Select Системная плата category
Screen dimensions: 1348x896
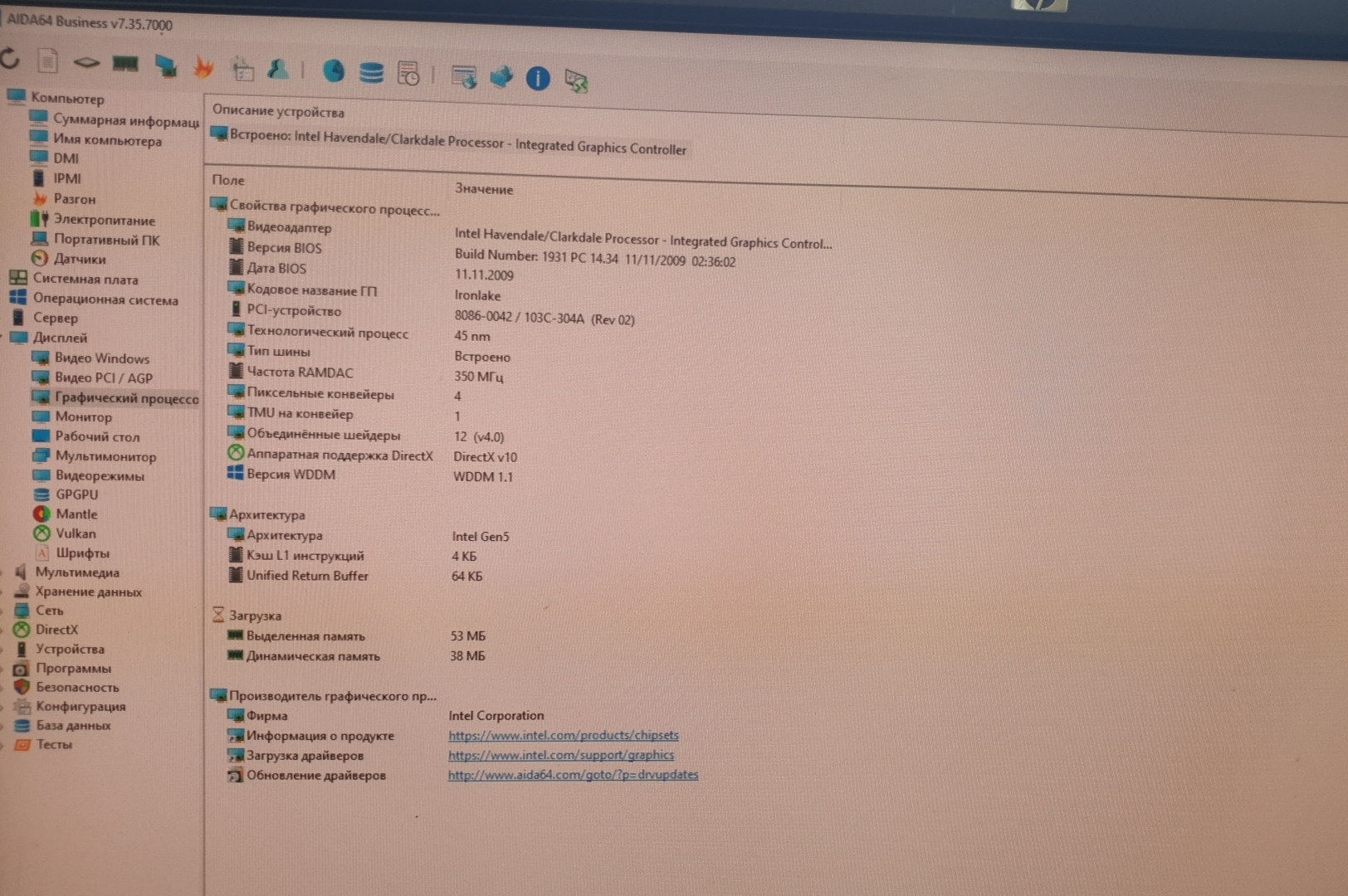click(74, 279)
